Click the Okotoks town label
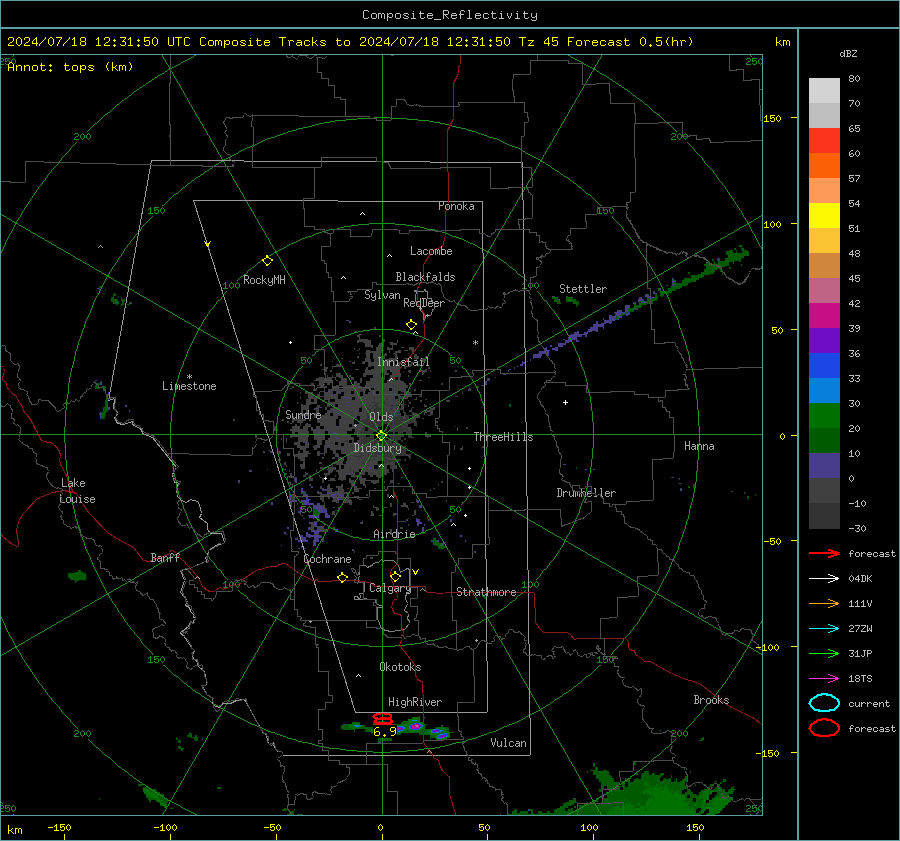The height and width of the screenshot is (841, 900). (400, 667)
